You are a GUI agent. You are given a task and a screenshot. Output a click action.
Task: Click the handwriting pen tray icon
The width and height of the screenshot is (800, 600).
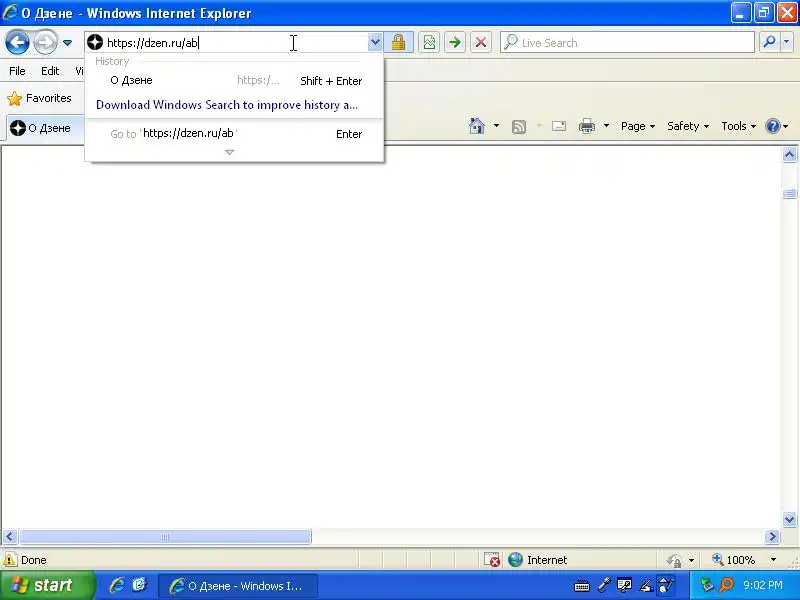coord(645,586)
